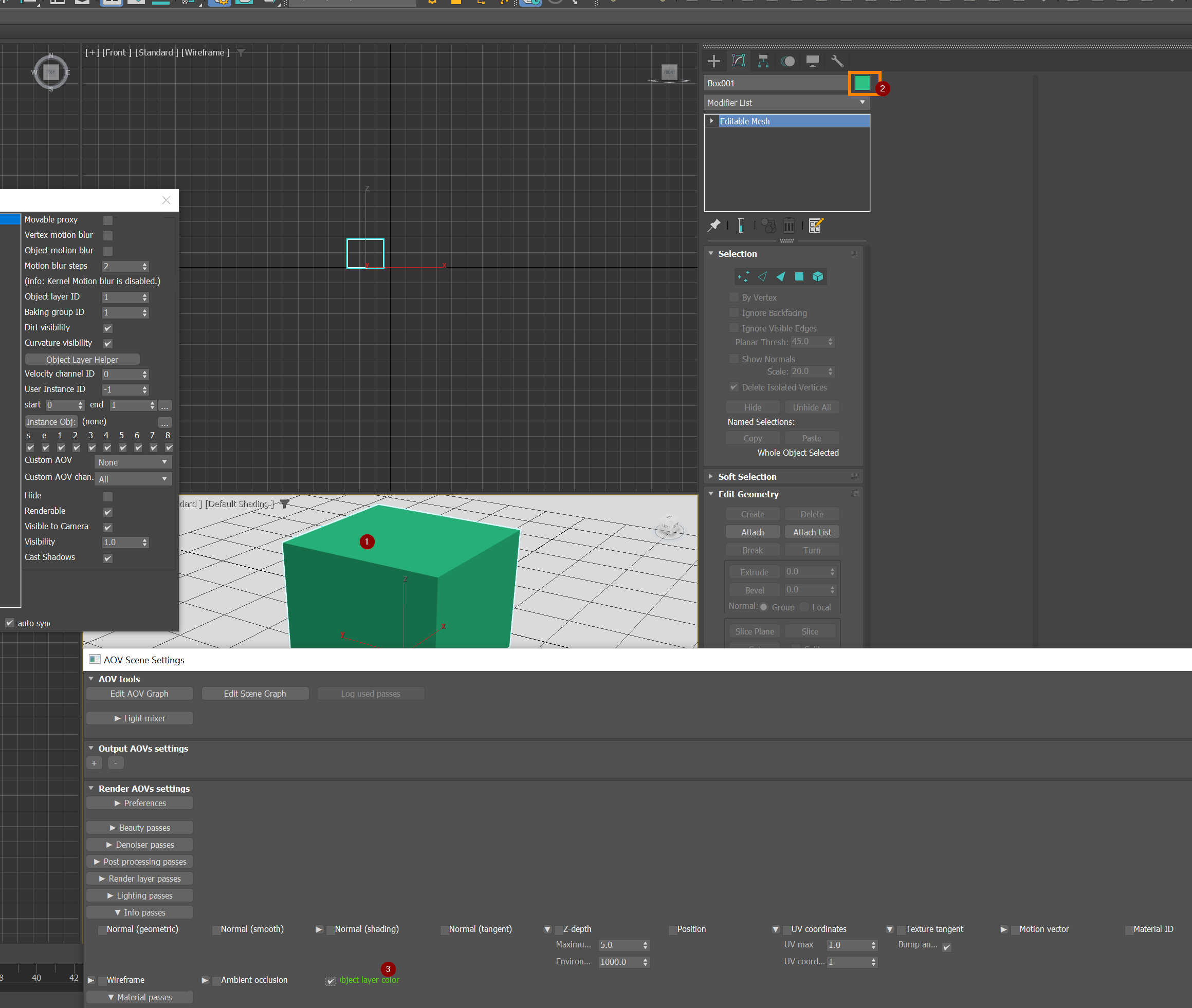Toggle Object layer color pass checkbox
Screen dimensions: 1192x1008
[331, 981]
